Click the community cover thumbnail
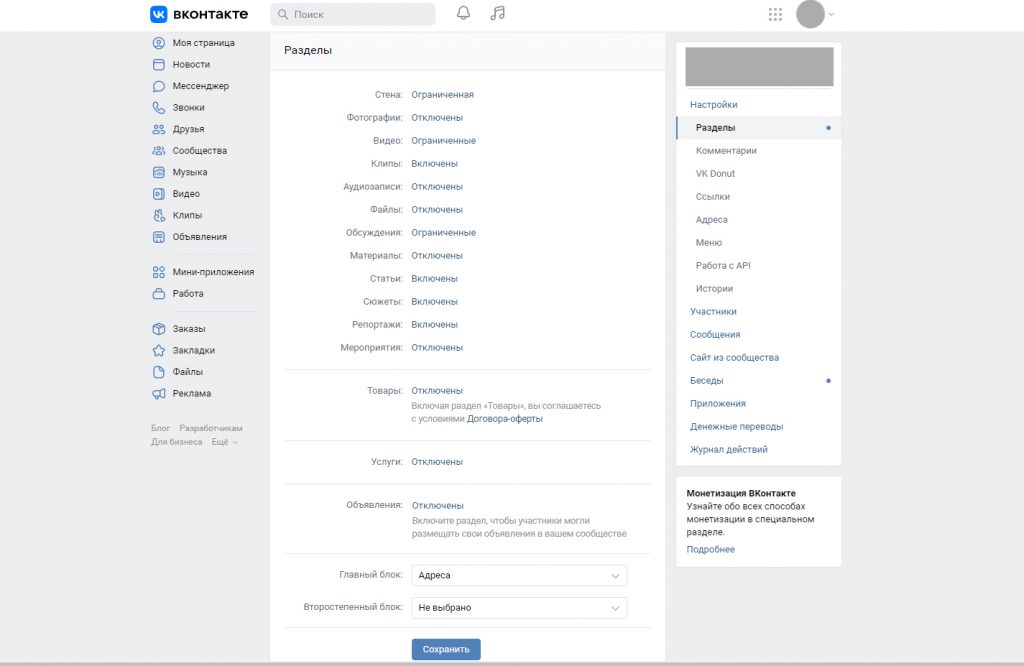 click(759, 67)
